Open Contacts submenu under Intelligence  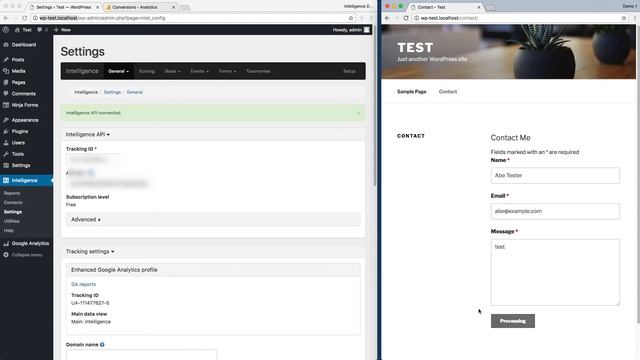(x=13, y=202)
